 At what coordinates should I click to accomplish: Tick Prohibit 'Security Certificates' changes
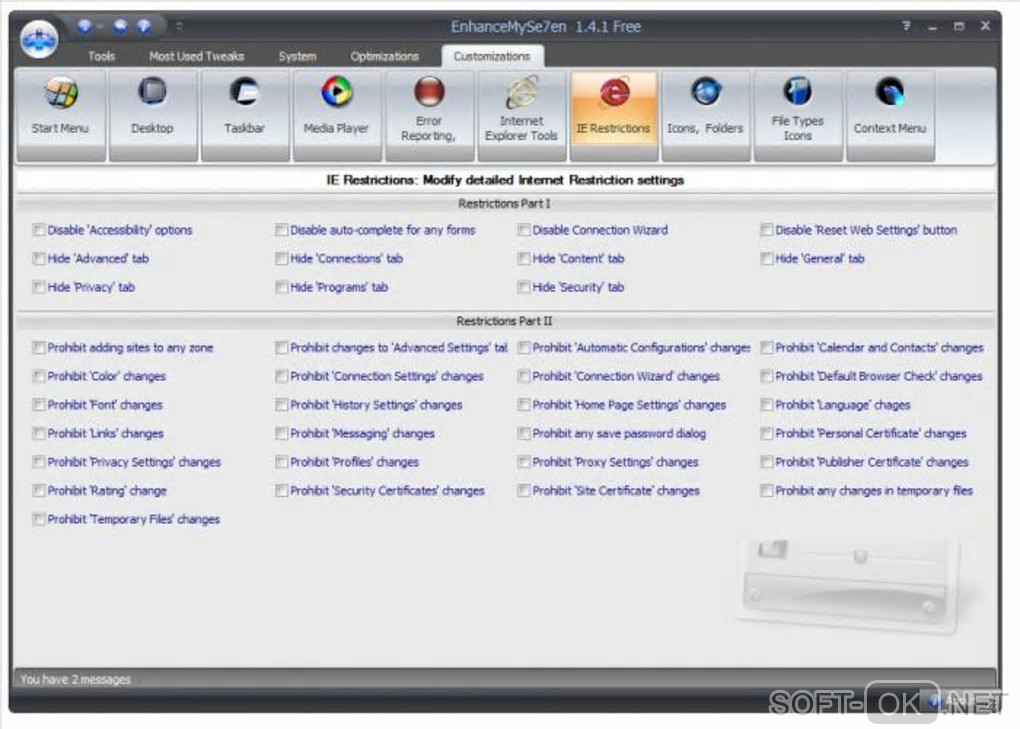281,490
